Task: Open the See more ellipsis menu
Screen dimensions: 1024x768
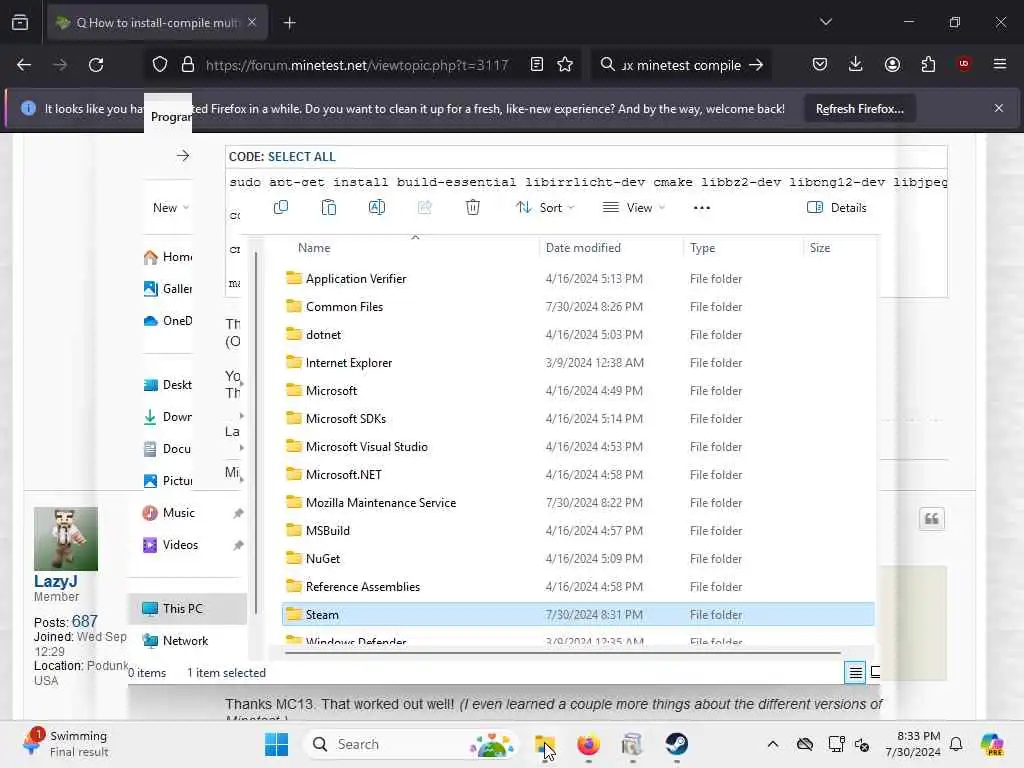Action: pos(701,208)
